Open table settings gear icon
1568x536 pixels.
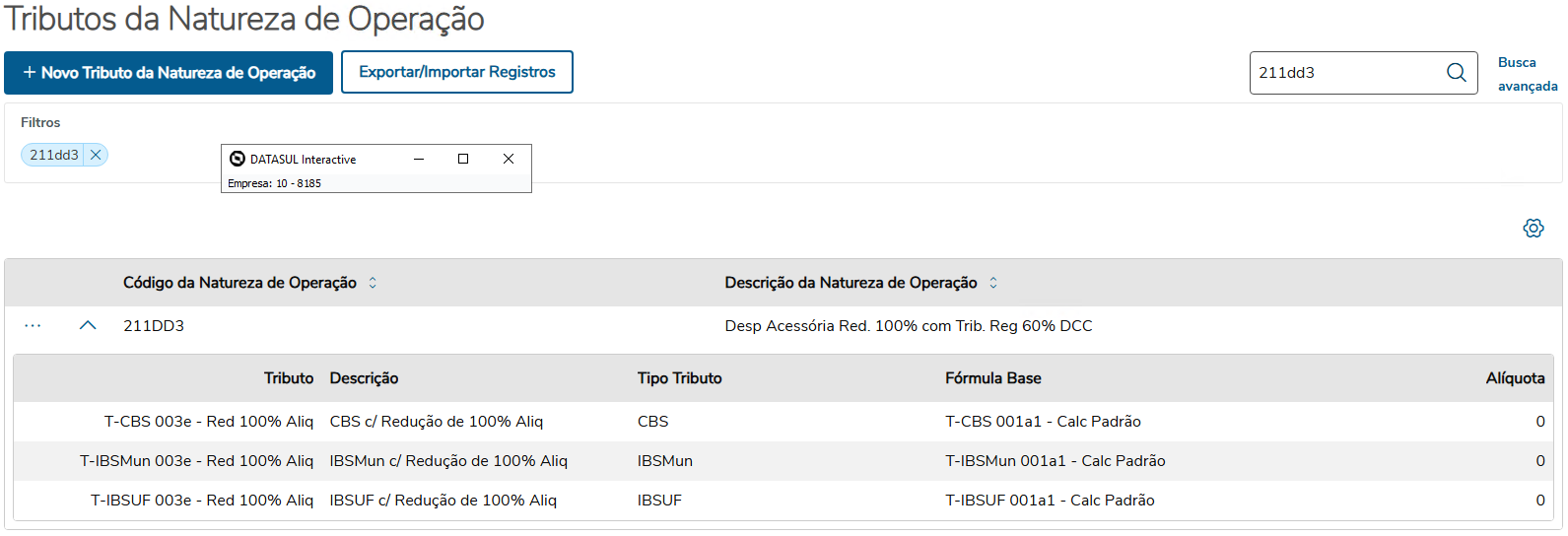tap(1533, 229)
